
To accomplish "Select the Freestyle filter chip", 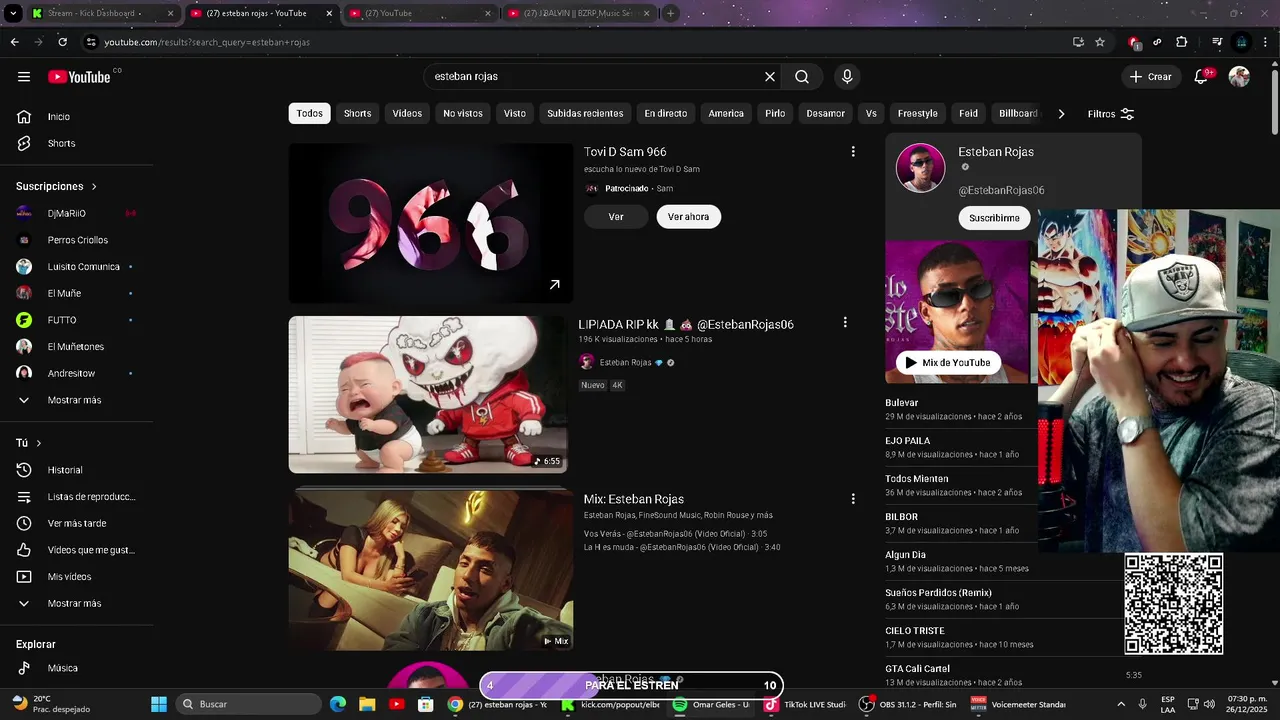I will coord(918,113).
